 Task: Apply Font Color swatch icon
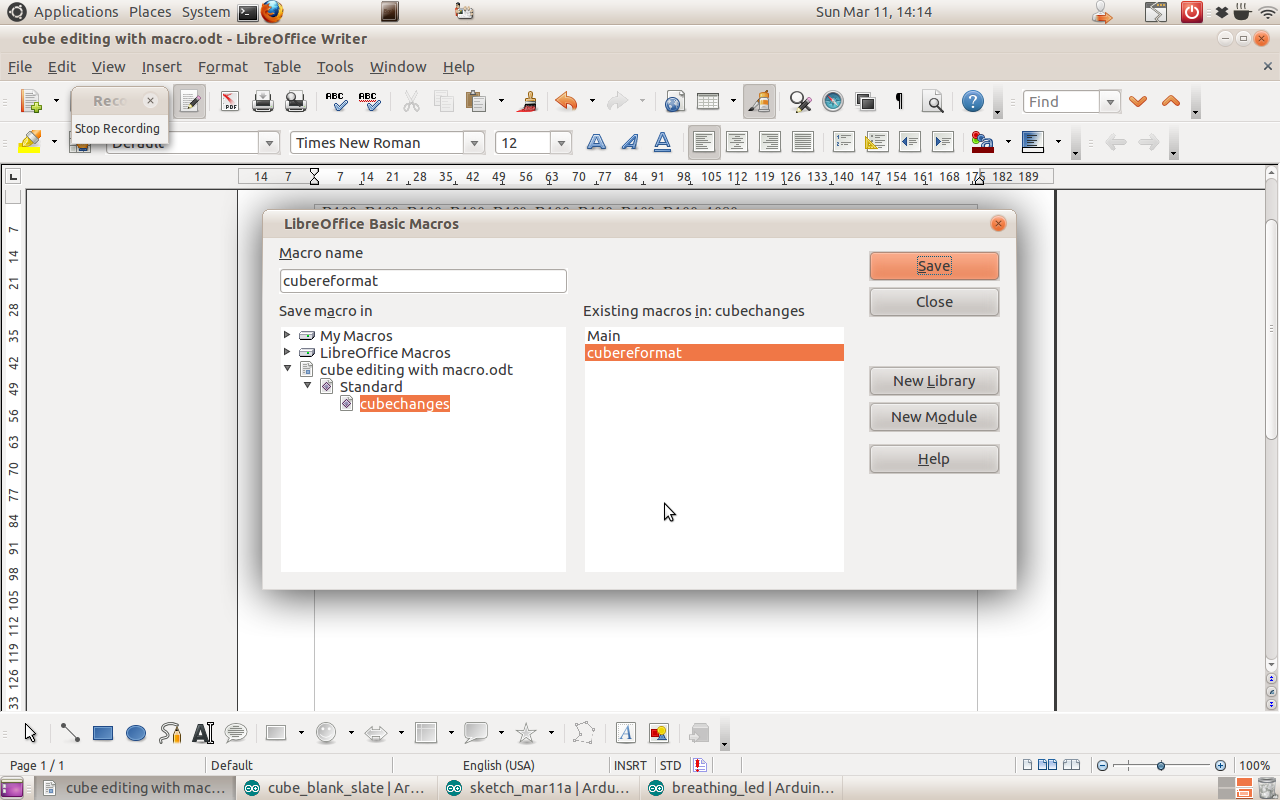coord(982,142)
